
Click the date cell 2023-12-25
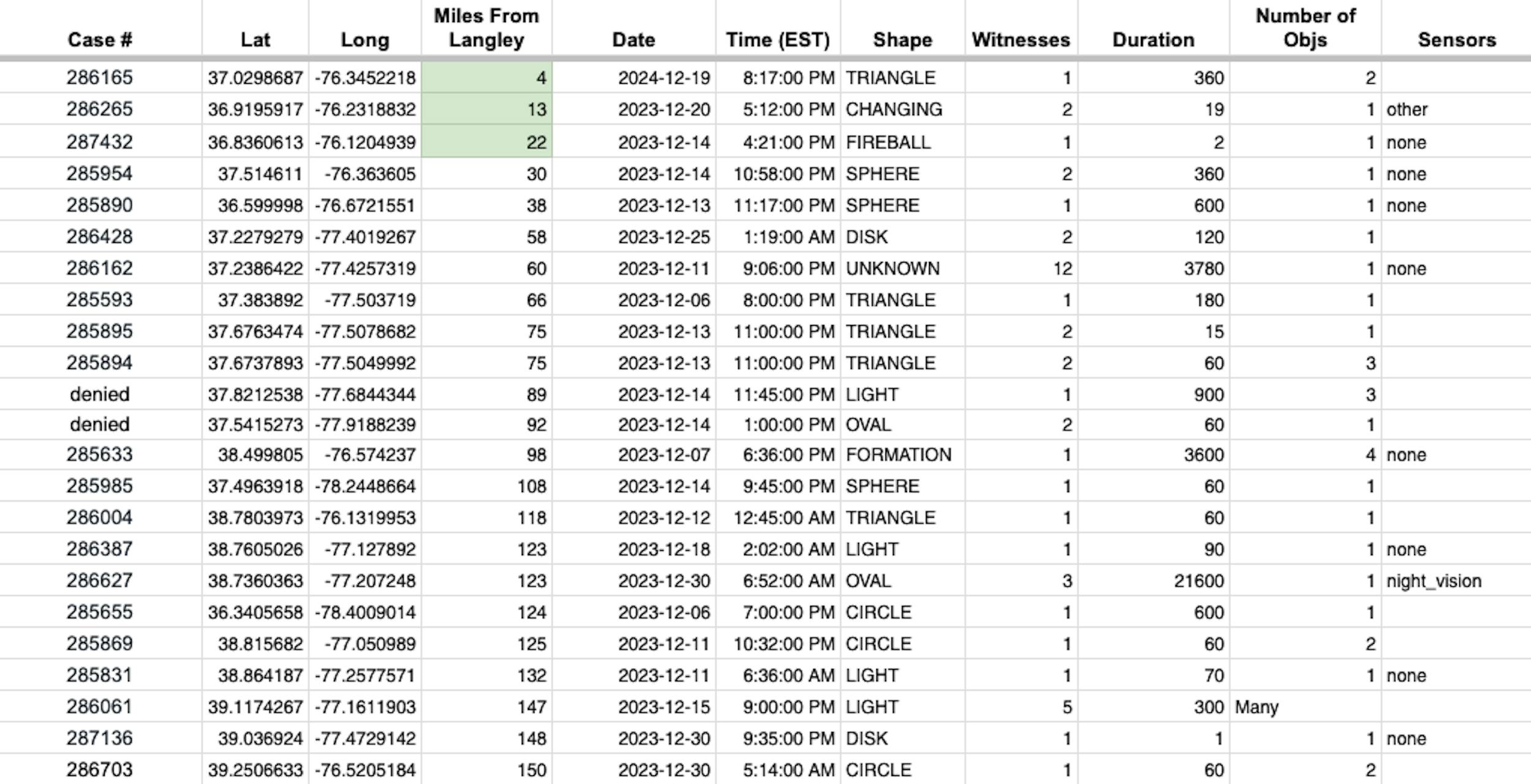click(x=664, y=237)
